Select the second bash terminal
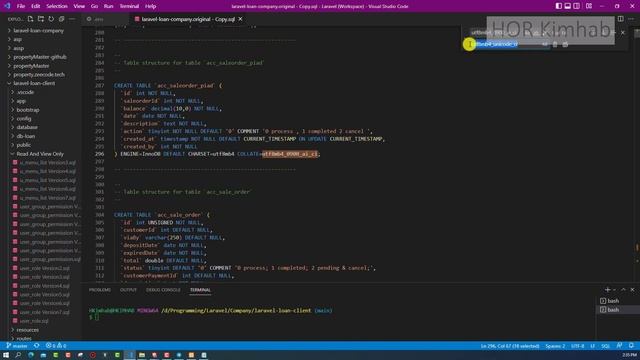This screenshot has width=640, height=360. pyautogui.click(x=618, y=310)
